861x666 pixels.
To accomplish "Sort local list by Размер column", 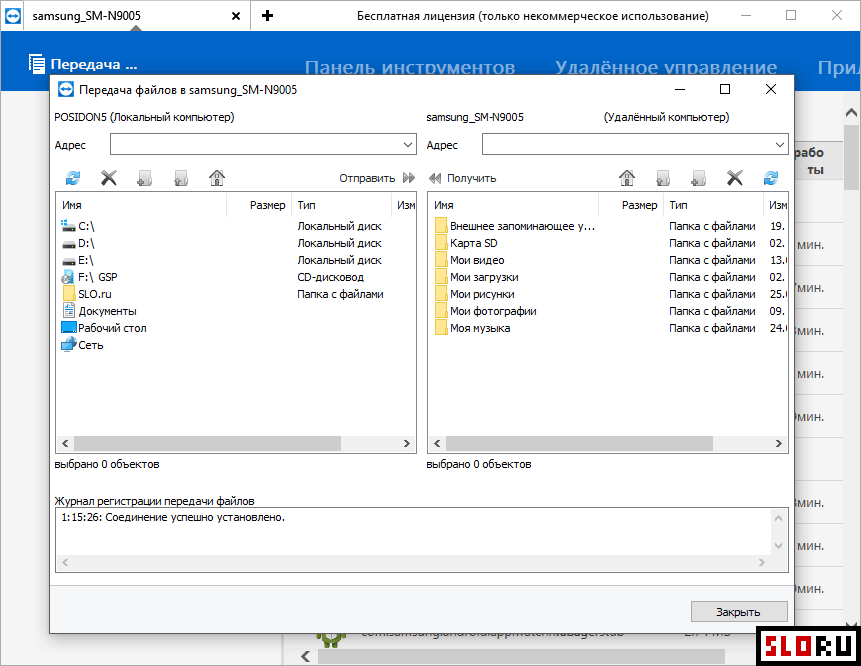I will point(259,205).
